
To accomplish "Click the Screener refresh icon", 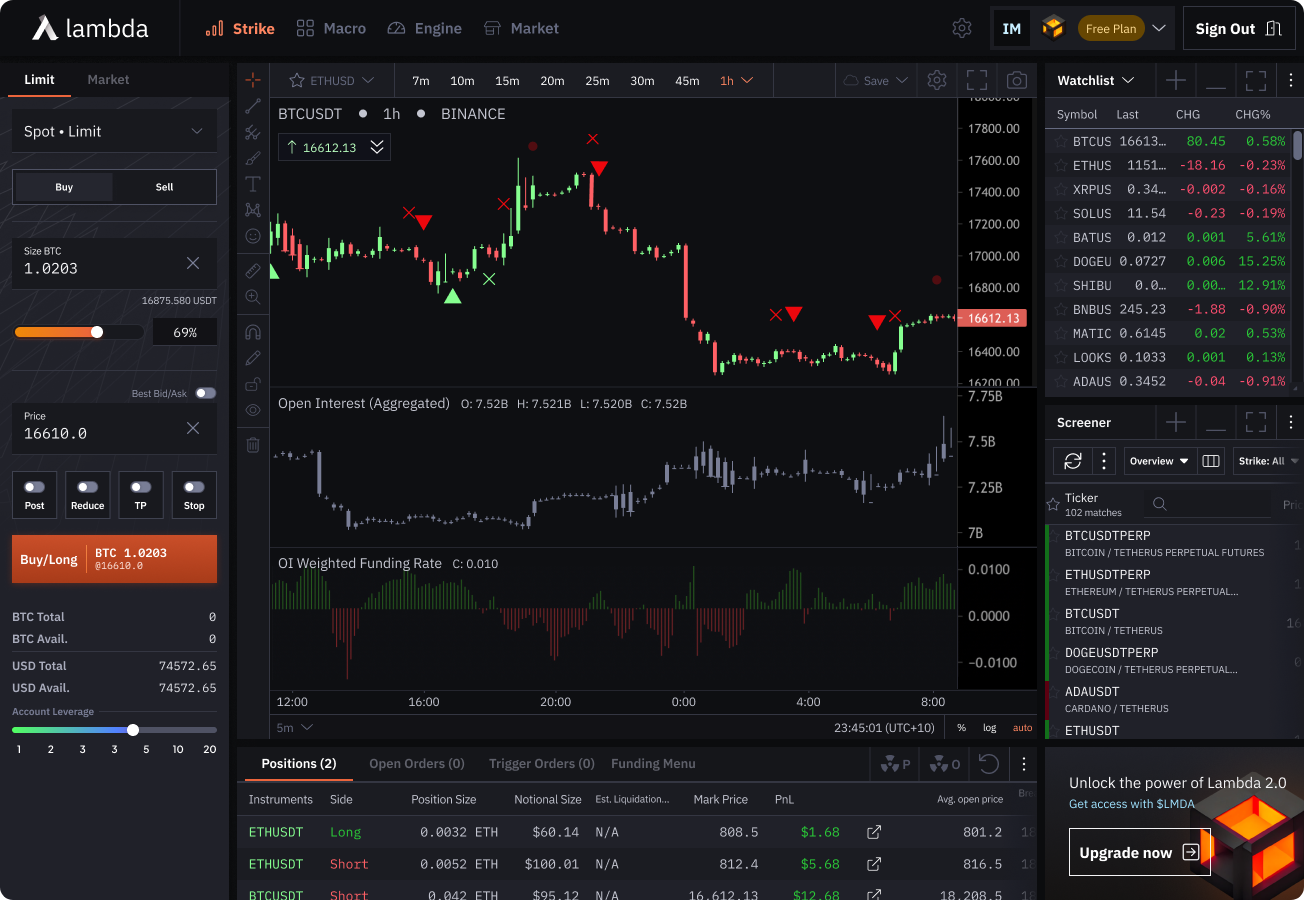I will pos(1073,461).
